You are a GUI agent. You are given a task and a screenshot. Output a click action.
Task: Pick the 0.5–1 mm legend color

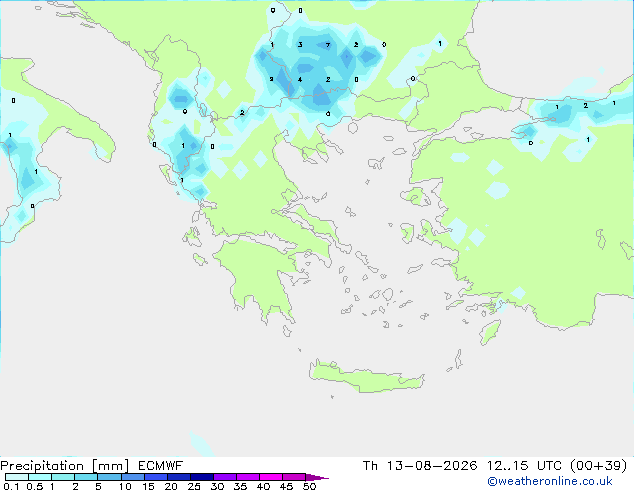click(x=40, y=477)
